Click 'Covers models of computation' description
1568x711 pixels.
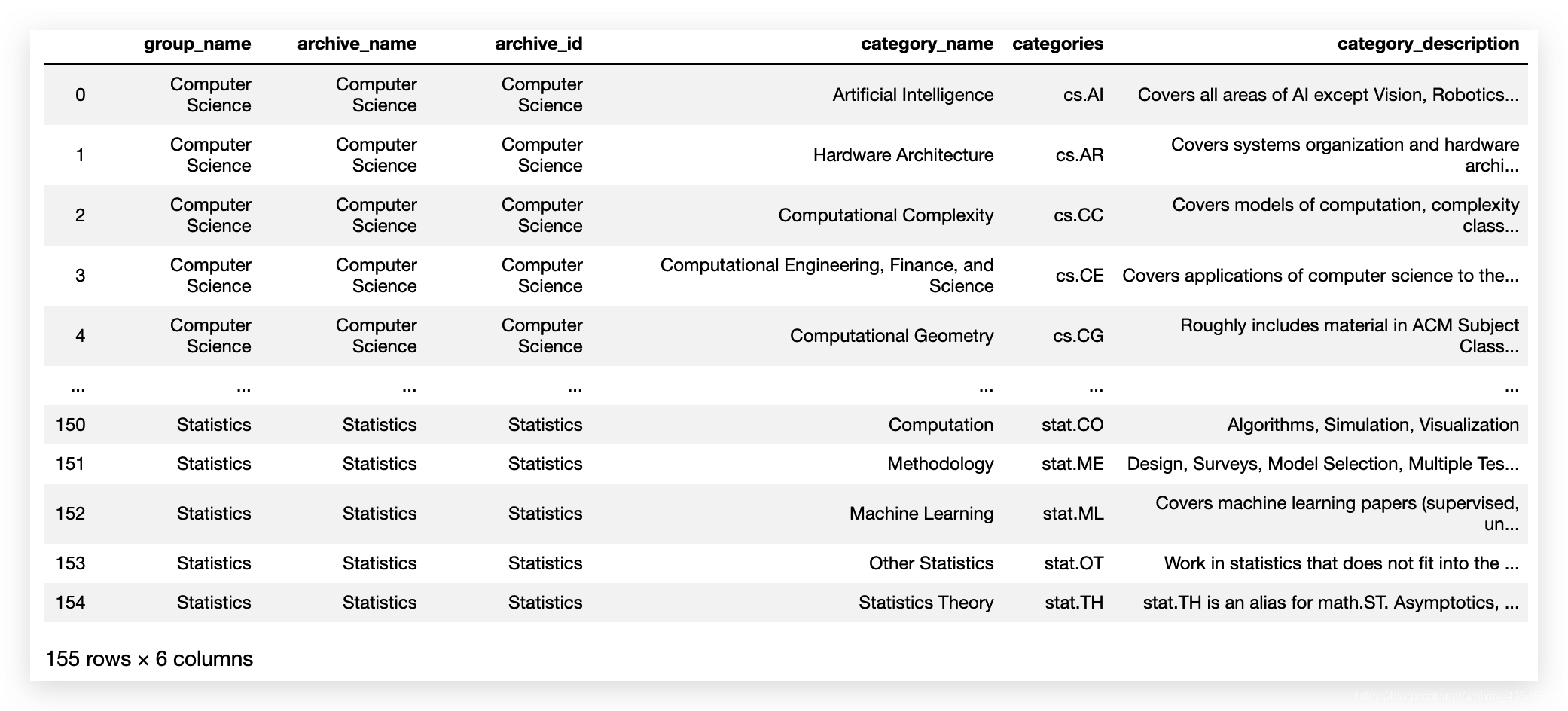[1346, 215]
